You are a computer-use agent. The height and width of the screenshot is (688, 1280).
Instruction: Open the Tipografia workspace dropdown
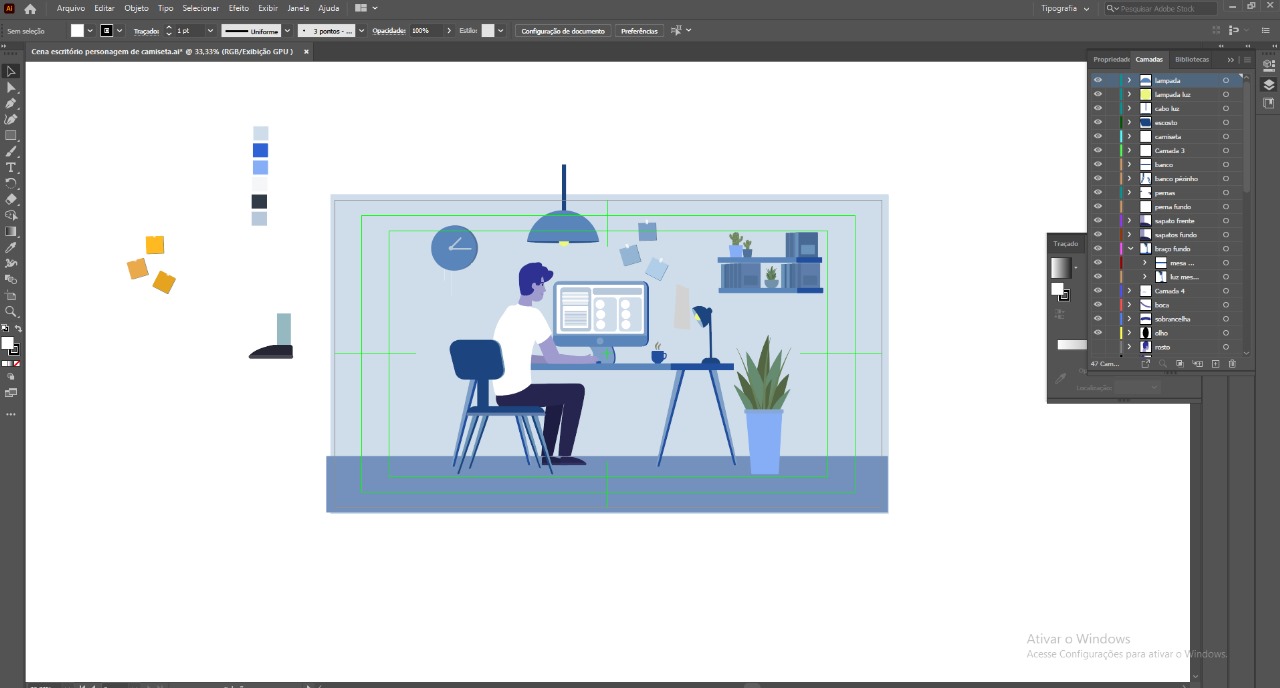point(1064,8)
